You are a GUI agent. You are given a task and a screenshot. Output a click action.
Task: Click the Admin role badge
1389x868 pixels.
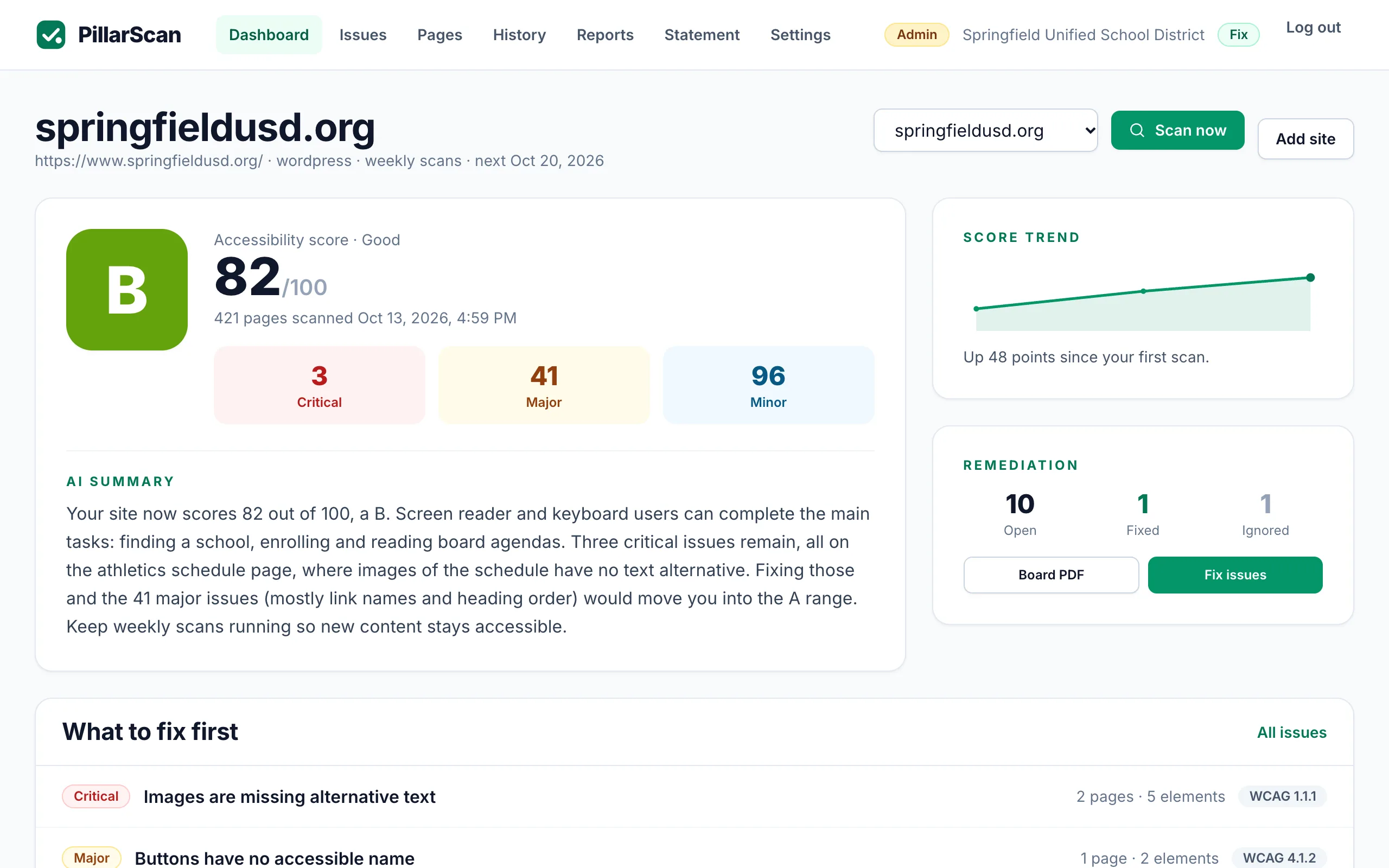[916, 35]
